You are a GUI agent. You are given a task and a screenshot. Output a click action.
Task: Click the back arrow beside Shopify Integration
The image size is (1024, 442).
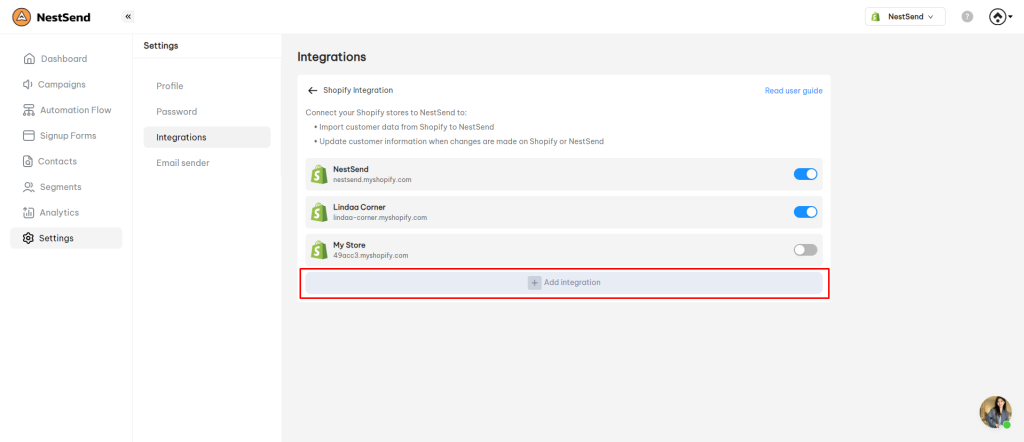(x=313, y=91)
